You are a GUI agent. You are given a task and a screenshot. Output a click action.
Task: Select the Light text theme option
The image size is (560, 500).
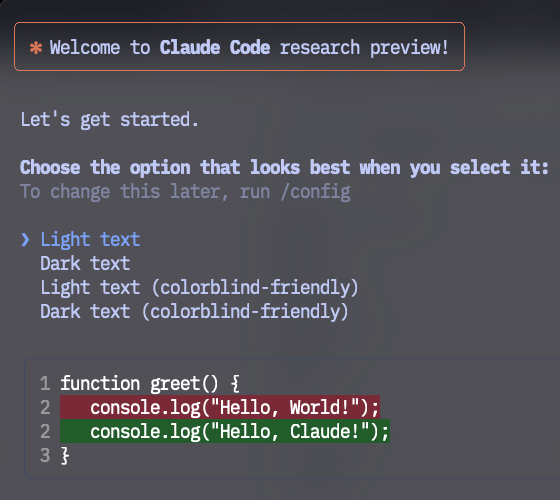pyautogui.click(x=90, y=240)
